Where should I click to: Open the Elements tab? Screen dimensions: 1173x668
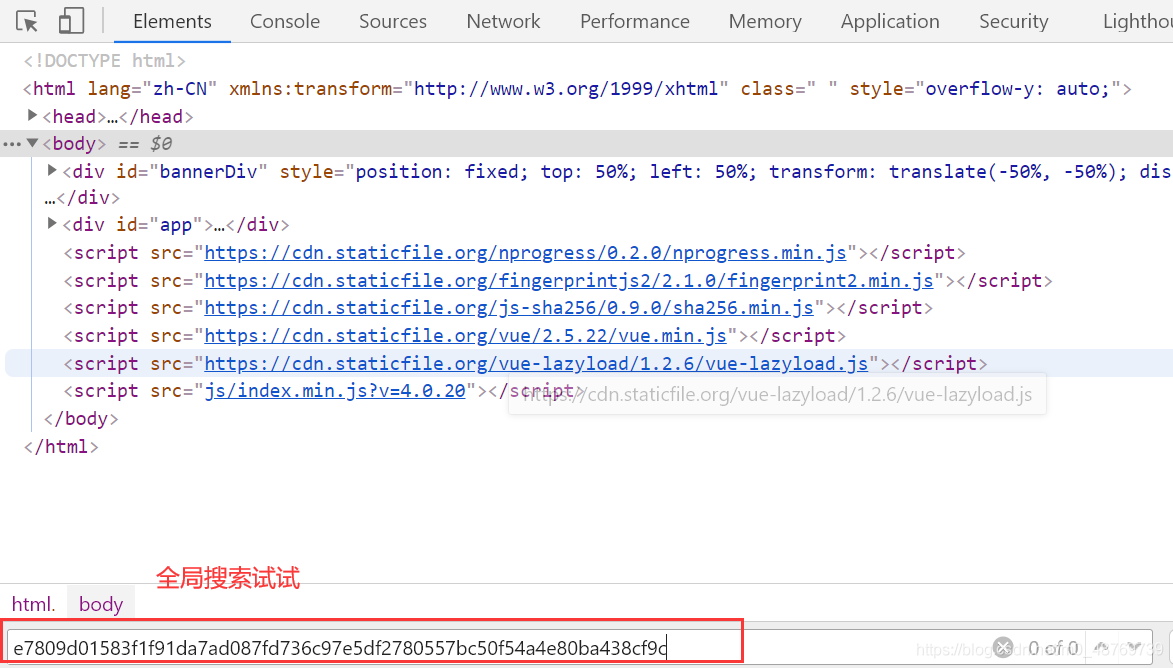[172, 22]
